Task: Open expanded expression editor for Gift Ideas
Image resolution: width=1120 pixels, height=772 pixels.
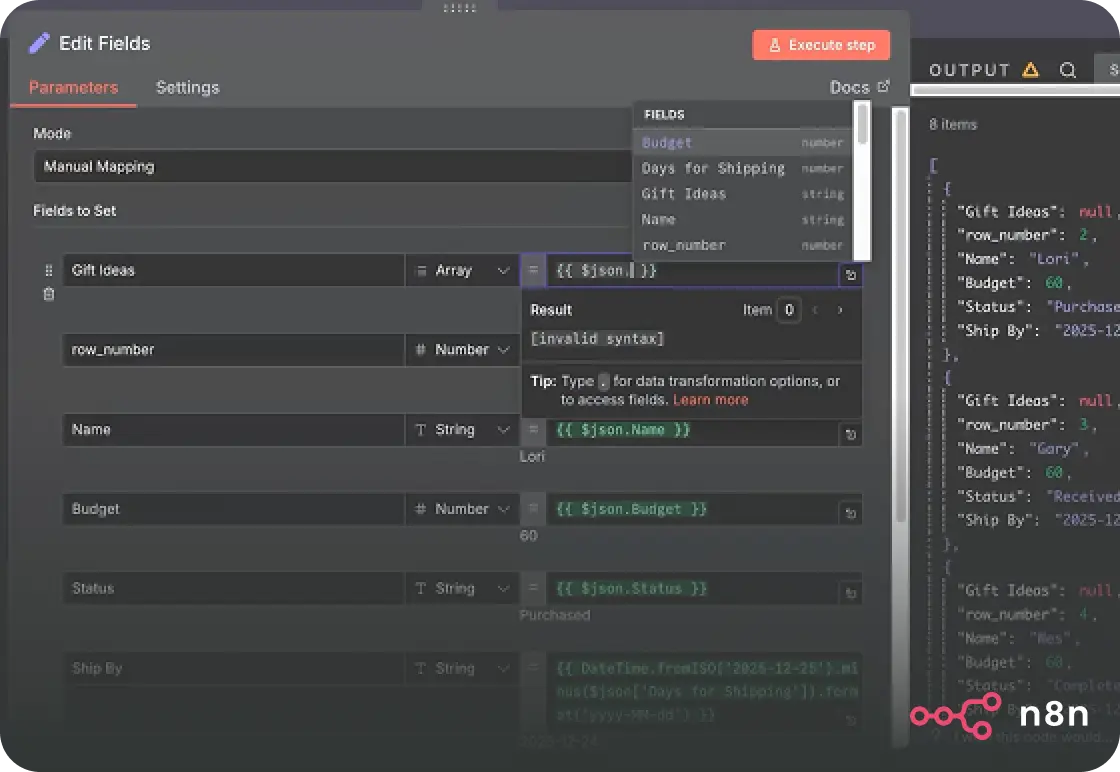Action: pyautogui.click(x=850, y=275)
